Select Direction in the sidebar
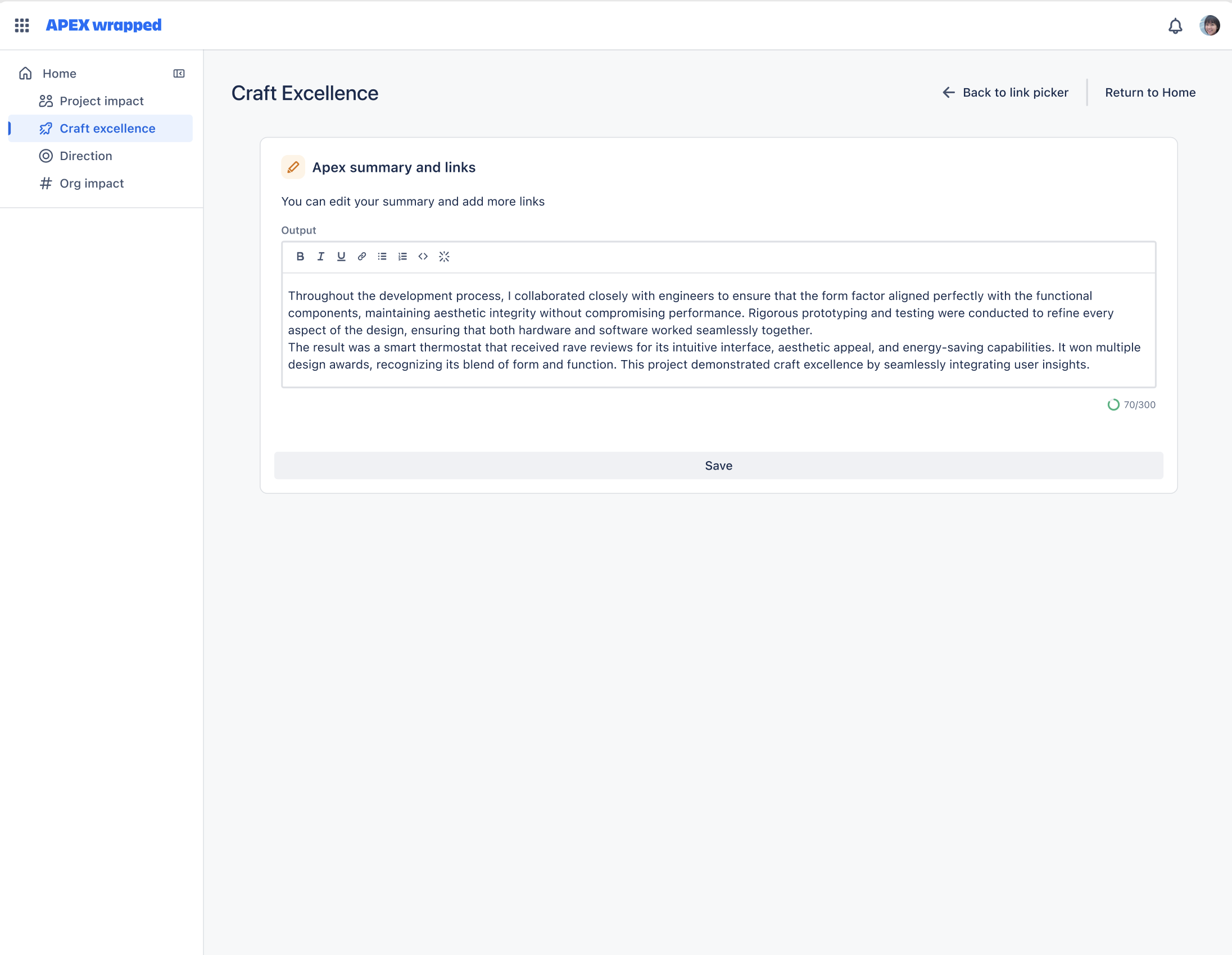This screenshot has width=1232, height=955. 86,156
